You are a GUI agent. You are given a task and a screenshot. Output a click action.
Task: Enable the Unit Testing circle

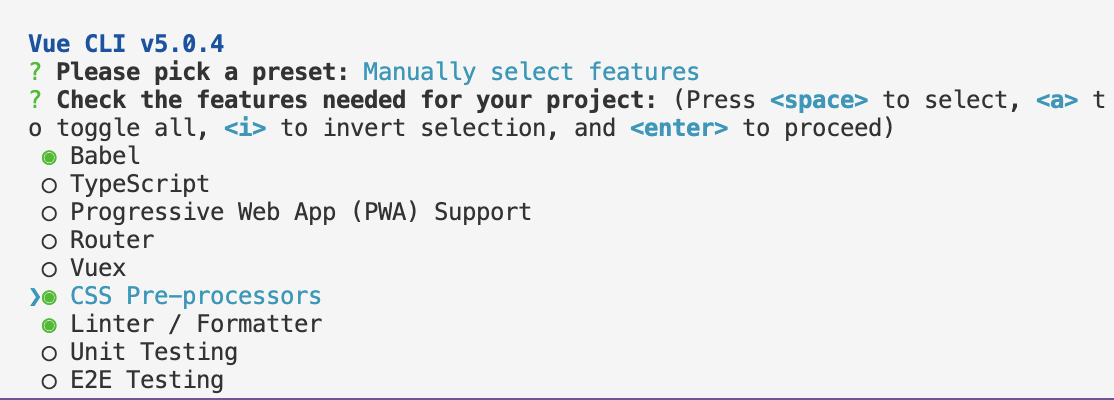point(49,354)
